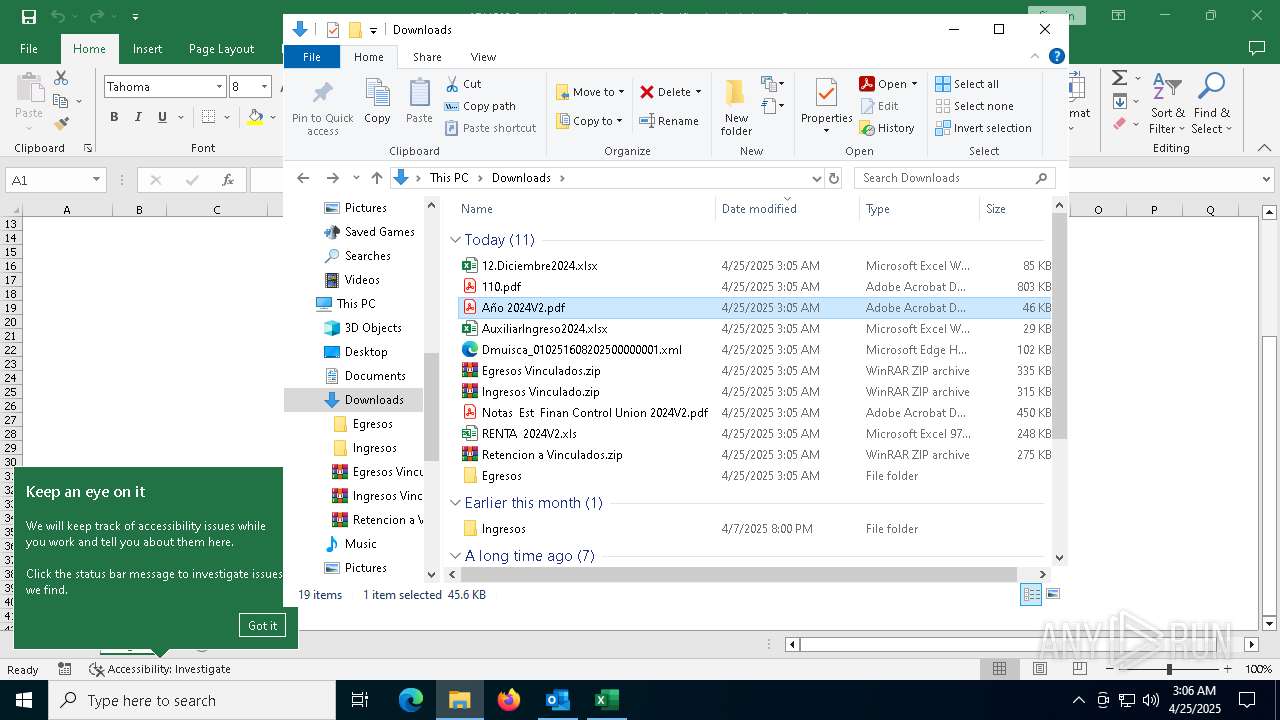Viewport: 1280px width, 720px height.
Task: Select Copy path in Explorer ribbon
Action: [480, 106]
